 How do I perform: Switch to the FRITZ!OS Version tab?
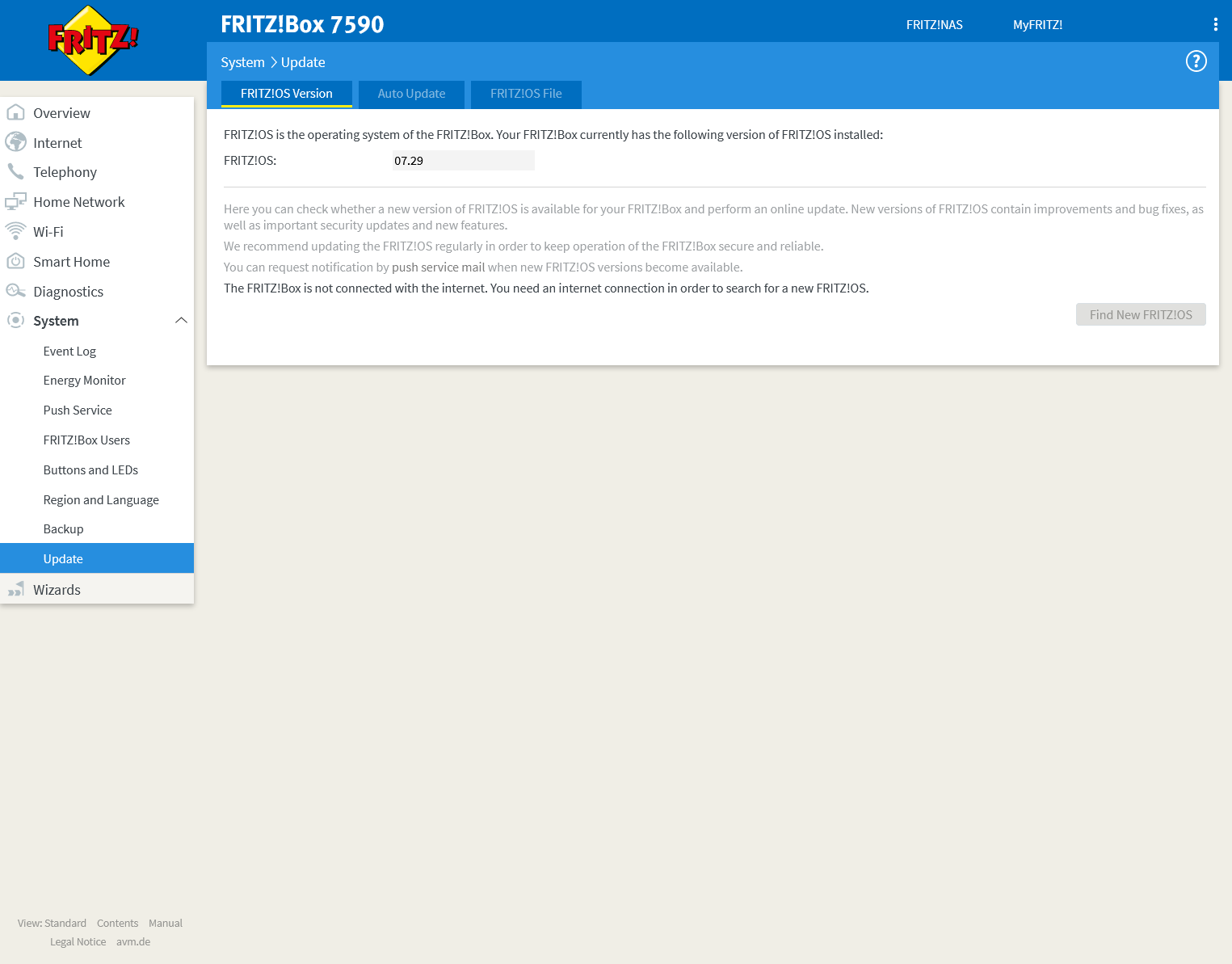(x=287, y=94)
